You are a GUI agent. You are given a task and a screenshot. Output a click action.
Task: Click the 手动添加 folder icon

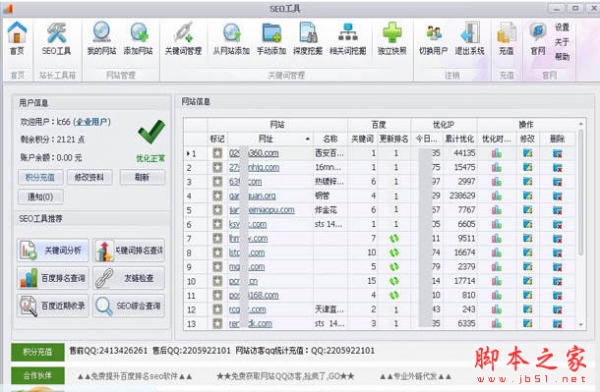click(x=271, y=38)
